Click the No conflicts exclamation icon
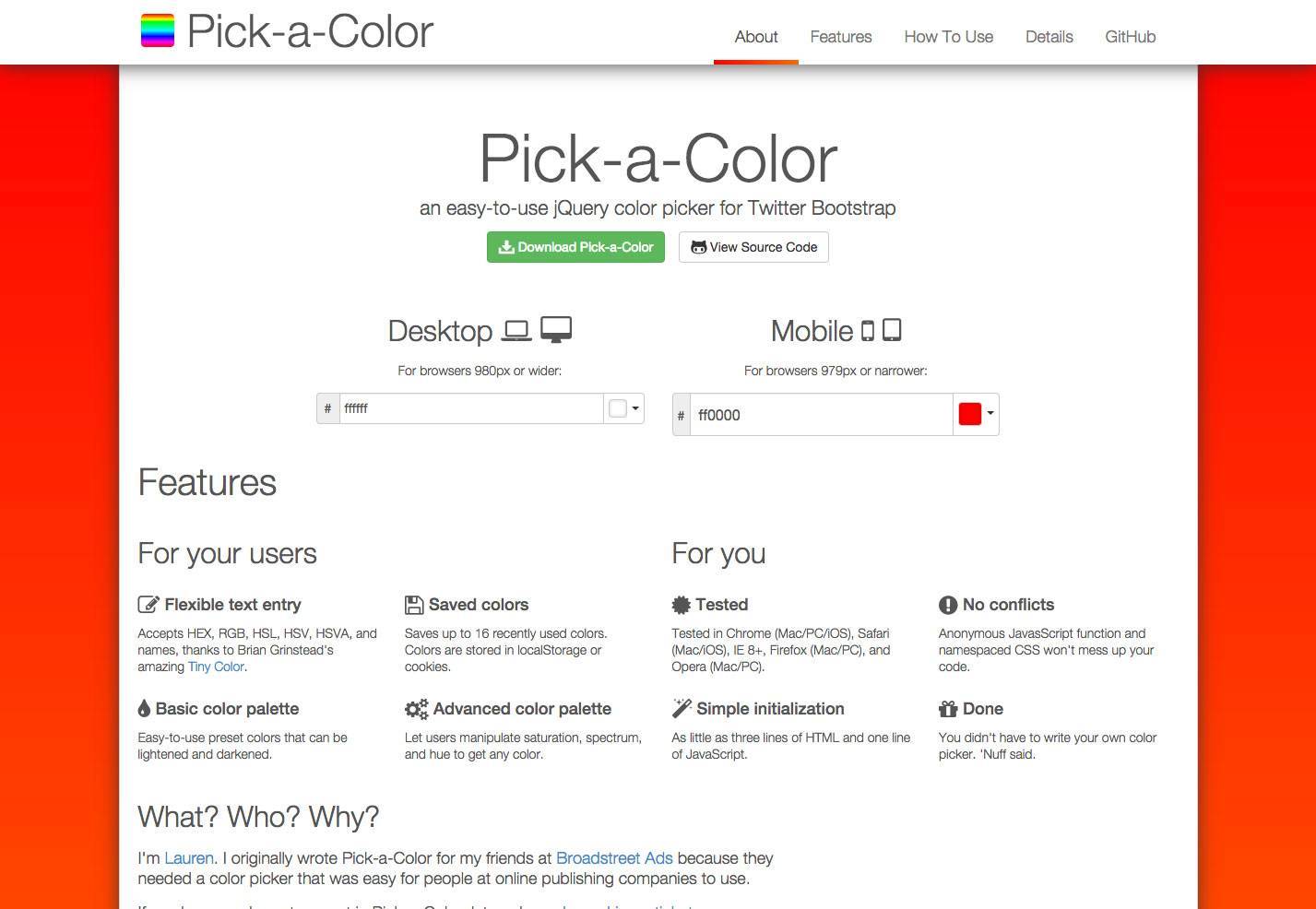This screenshot has height=909, width=1316. click(948, 605)
